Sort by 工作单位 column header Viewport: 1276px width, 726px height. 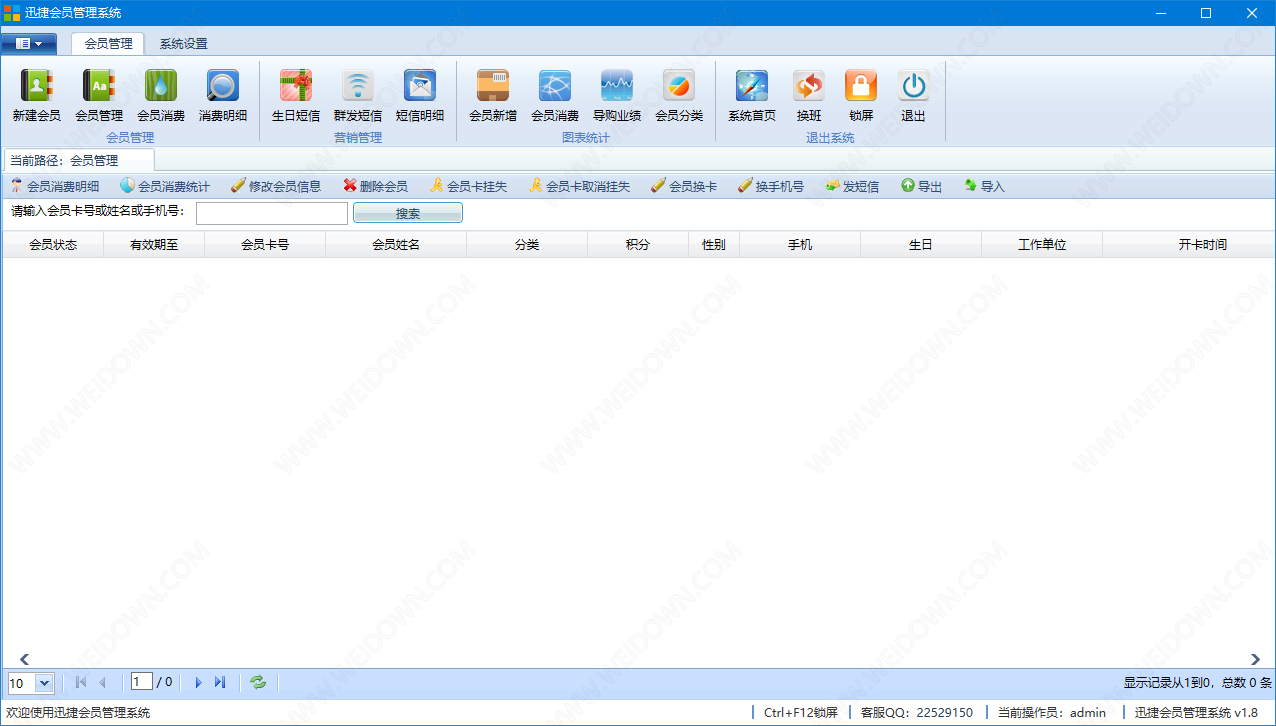(x=1042, y=244)
